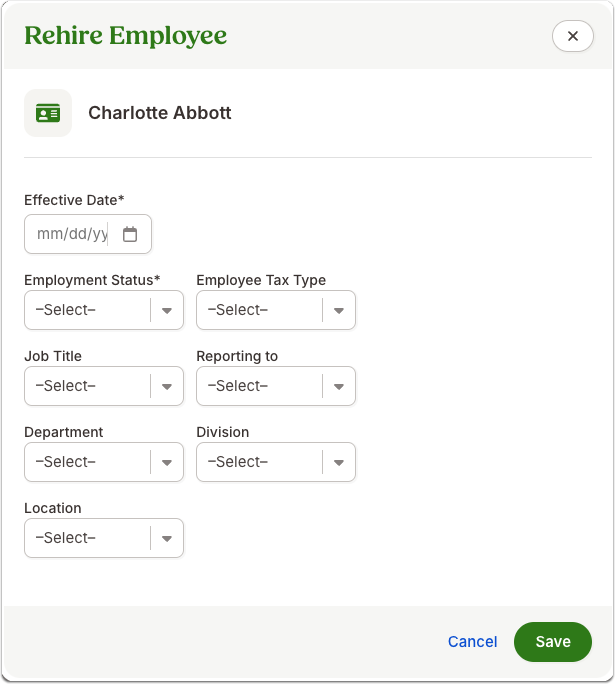Viewport: 615px width, 684px height.
Task: Open the Effective Date calendar picker
Action: point(130,234)
